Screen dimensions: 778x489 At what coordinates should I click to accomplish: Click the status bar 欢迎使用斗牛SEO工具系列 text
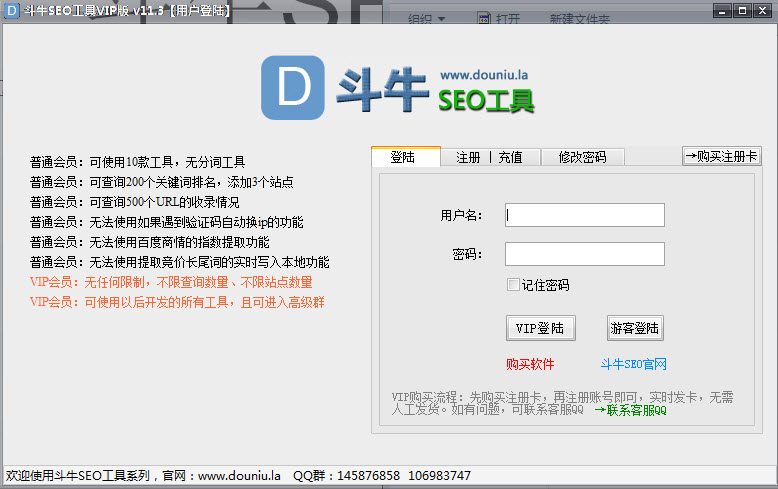[77, 476]
